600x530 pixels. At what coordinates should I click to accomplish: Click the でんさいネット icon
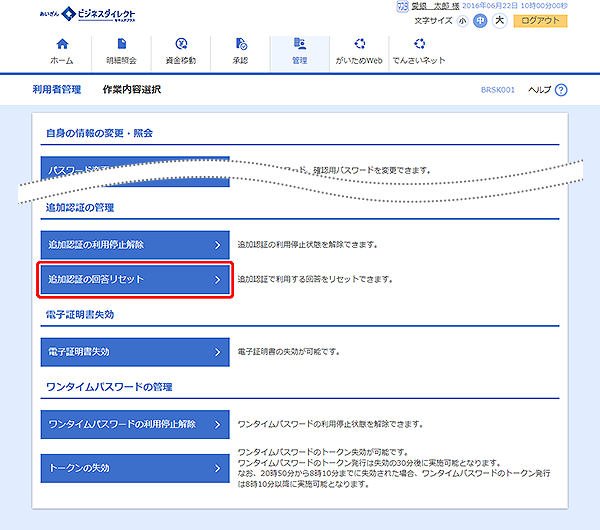(x=419, y=44)
